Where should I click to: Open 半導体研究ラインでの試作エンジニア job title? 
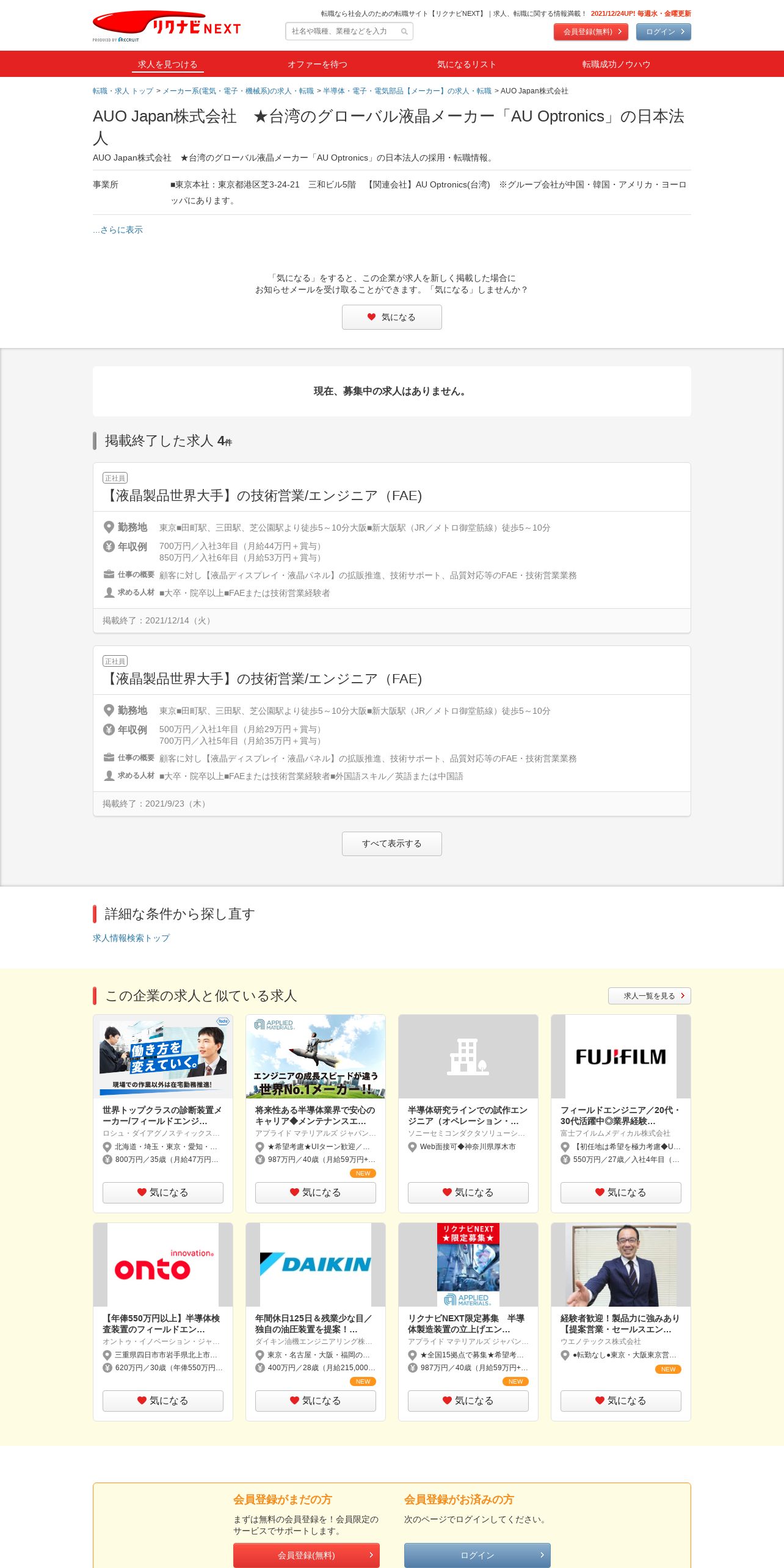[468, 1116]
